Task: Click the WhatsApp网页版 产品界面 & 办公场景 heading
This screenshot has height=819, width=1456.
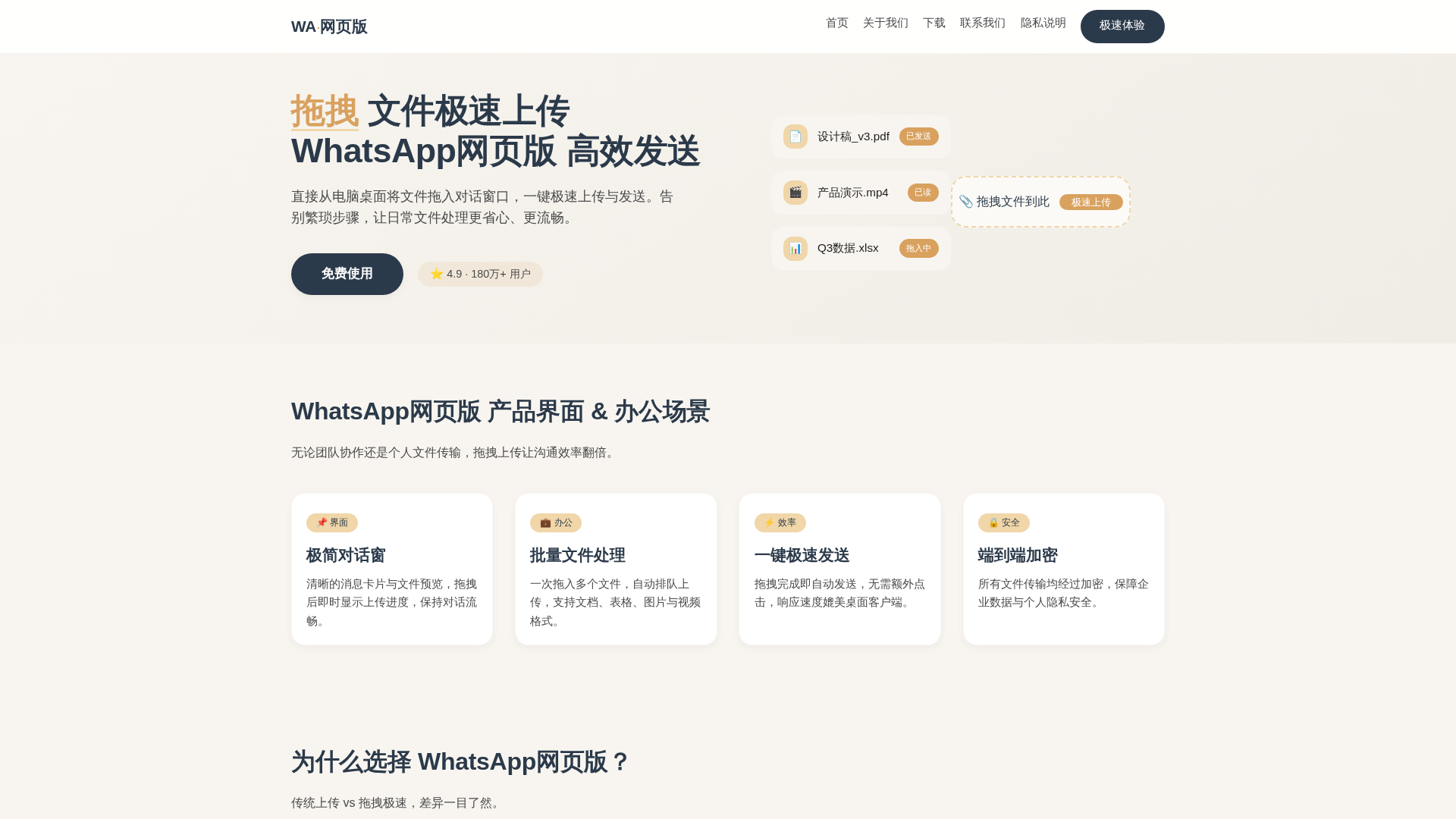Action: click(x=500, y=411)
